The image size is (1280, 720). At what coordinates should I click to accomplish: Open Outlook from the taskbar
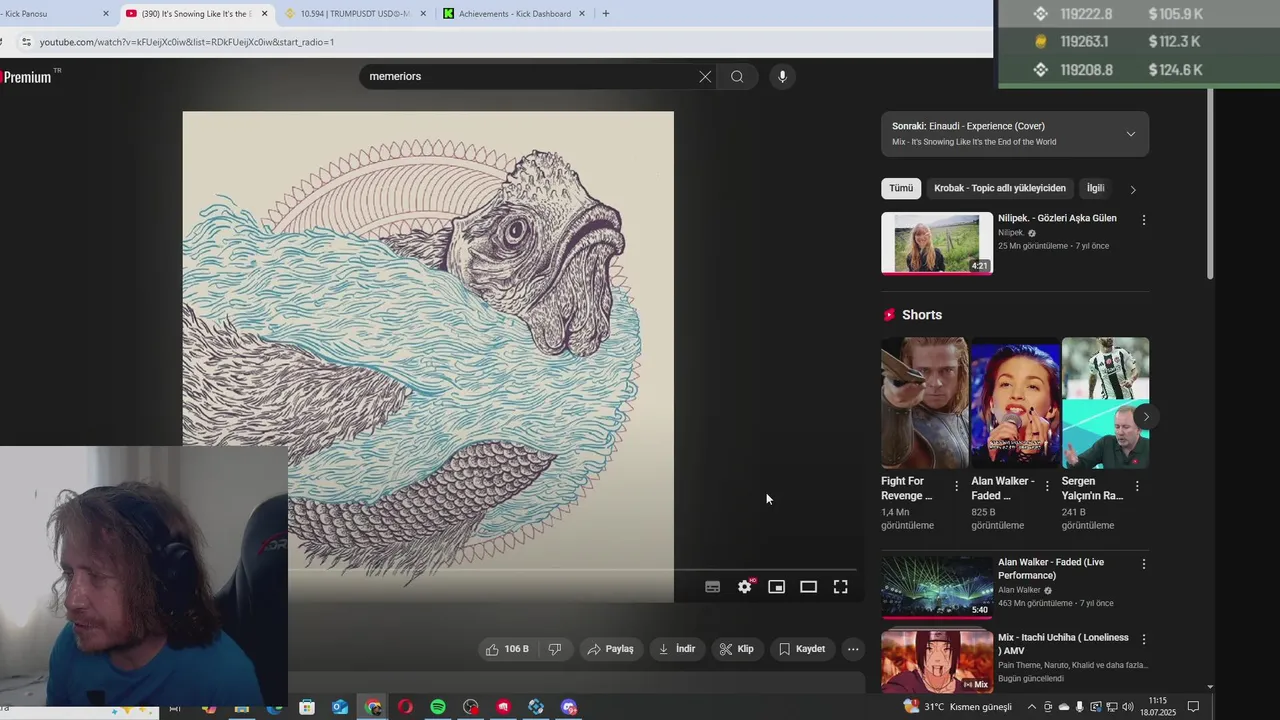click(x=340, y=707)
